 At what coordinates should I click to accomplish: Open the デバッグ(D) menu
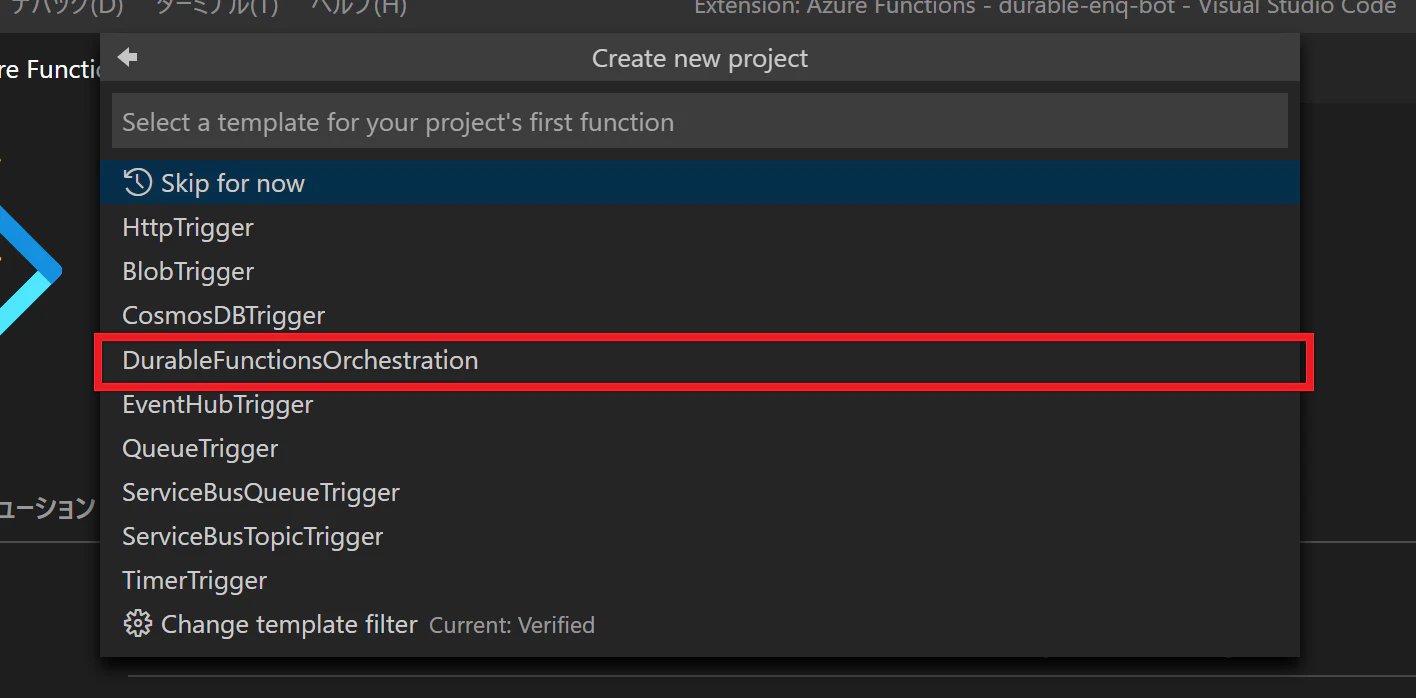click(66, 7)
